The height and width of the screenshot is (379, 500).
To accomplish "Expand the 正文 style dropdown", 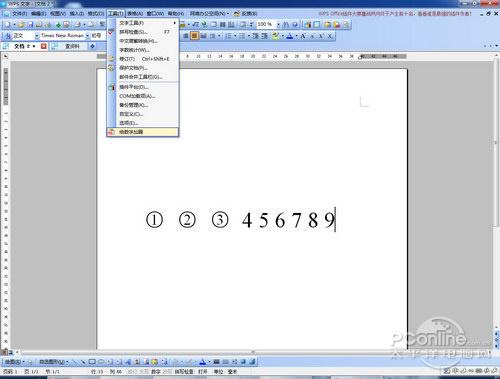I will tap(37, 36).
